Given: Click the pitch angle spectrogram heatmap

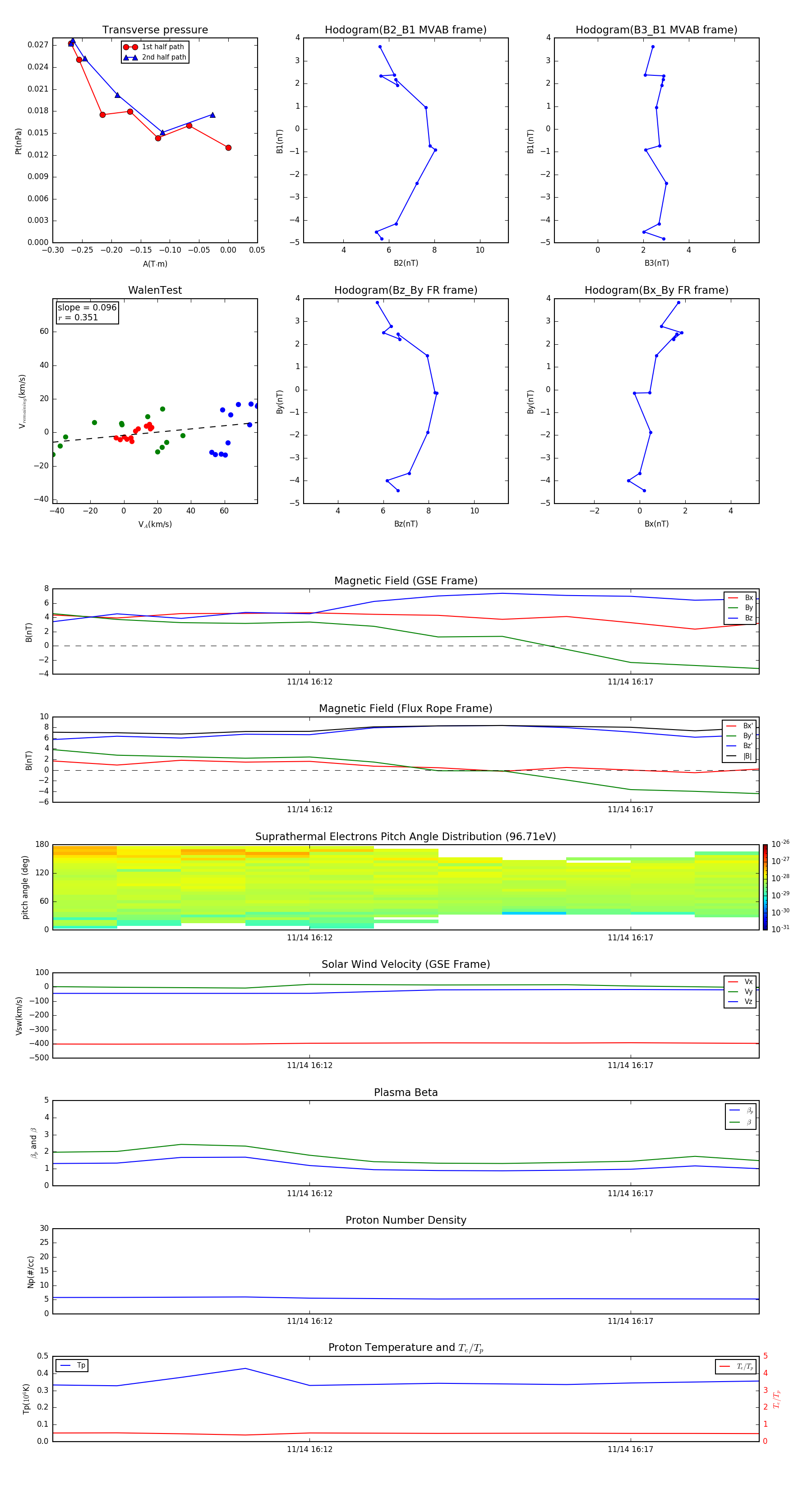Looking at the screenshot, I should 406,887.
